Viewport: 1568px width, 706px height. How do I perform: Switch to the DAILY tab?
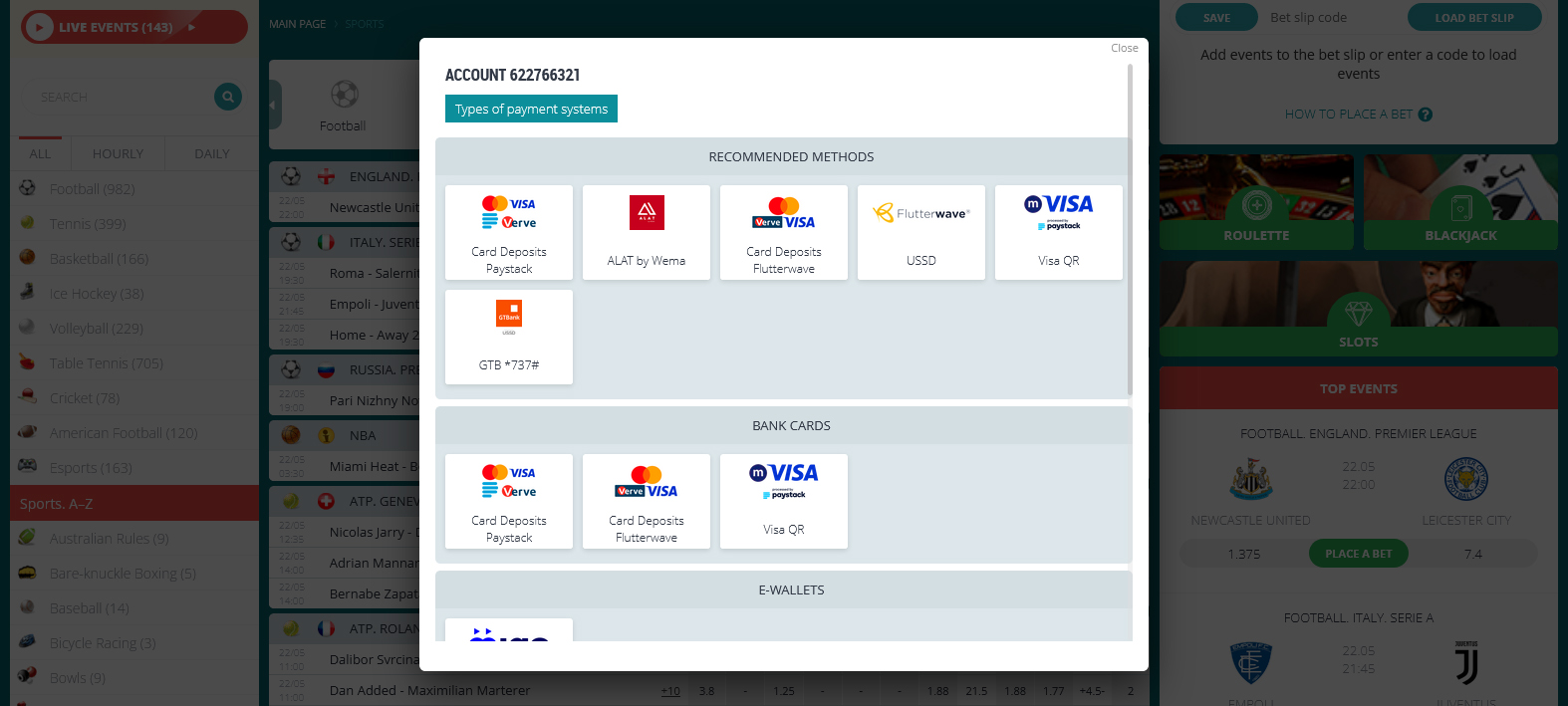click(212, 153)
